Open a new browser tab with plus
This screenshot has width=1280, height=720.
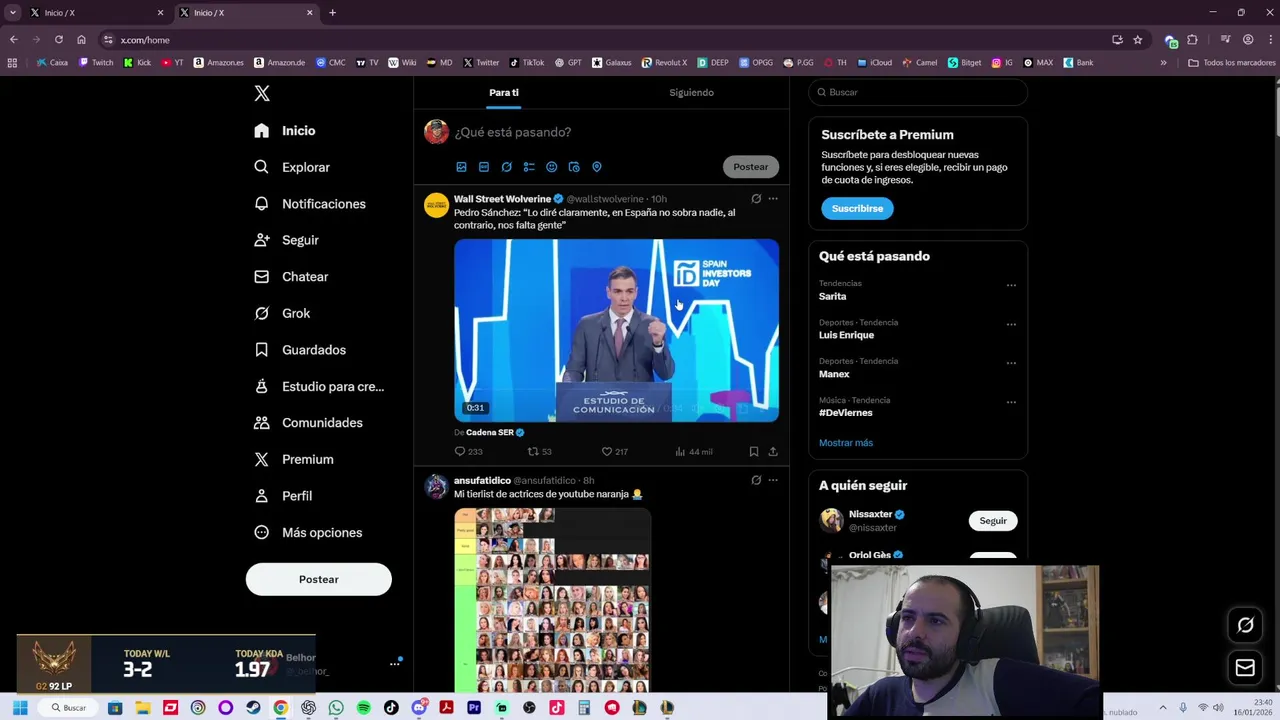332,13
